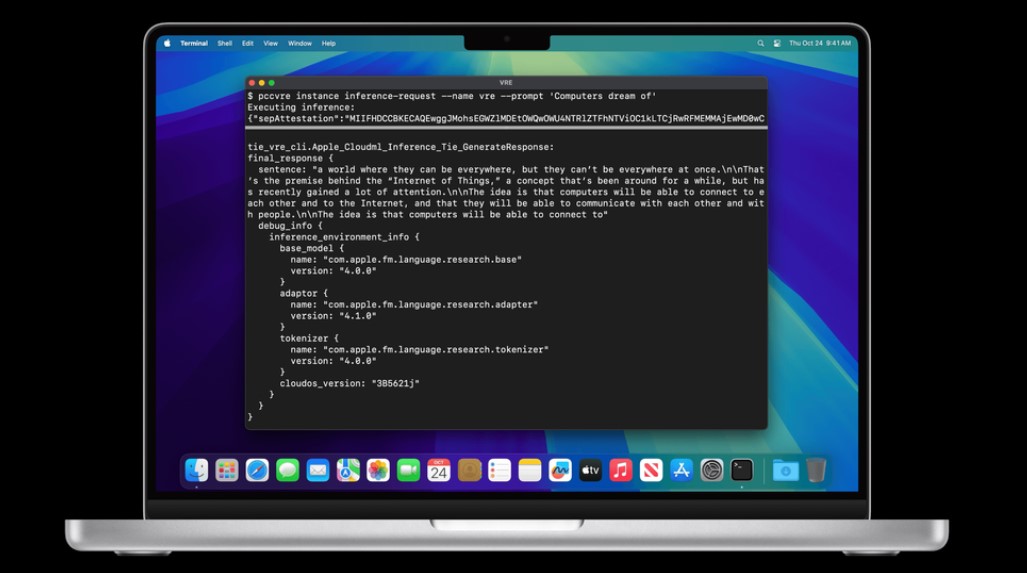
Task: Open Spotlight search in menu bar
Action: [760, 43]
